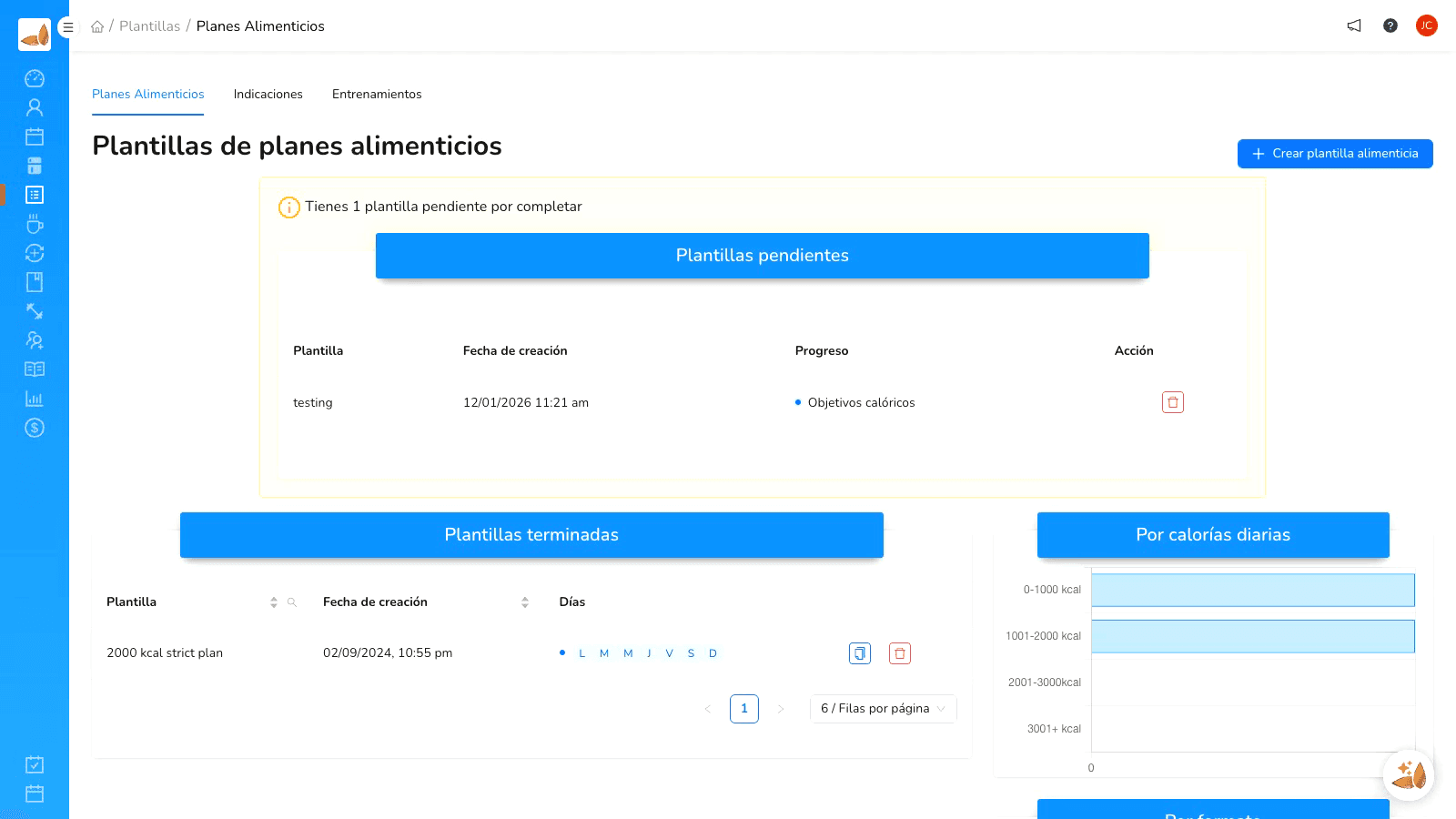Click the 'testing' pending template name
Image resolution: width=1456 pixels, height=819 pixels.
(313, 403)
